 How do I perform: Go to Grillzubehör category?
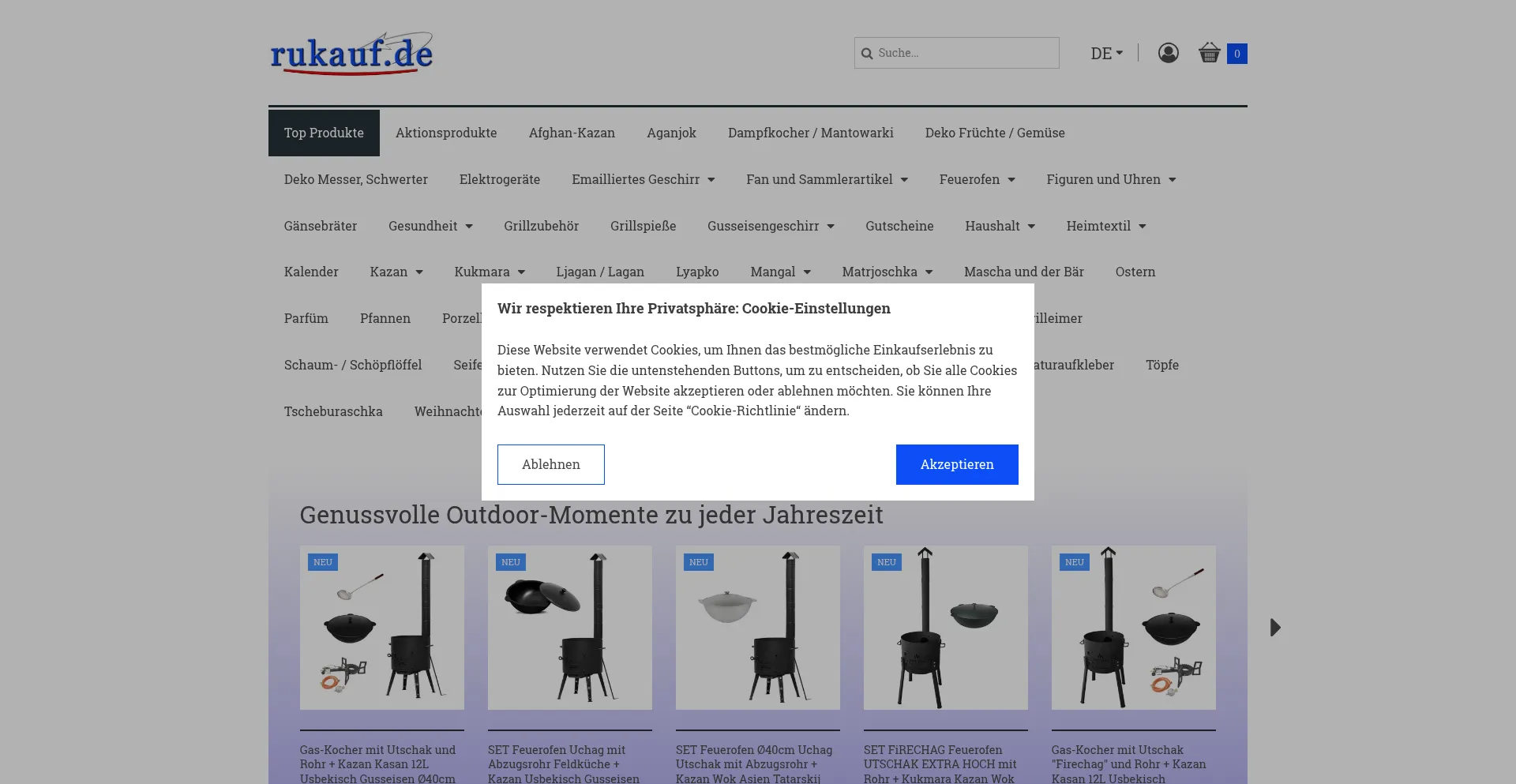point(541,226)
